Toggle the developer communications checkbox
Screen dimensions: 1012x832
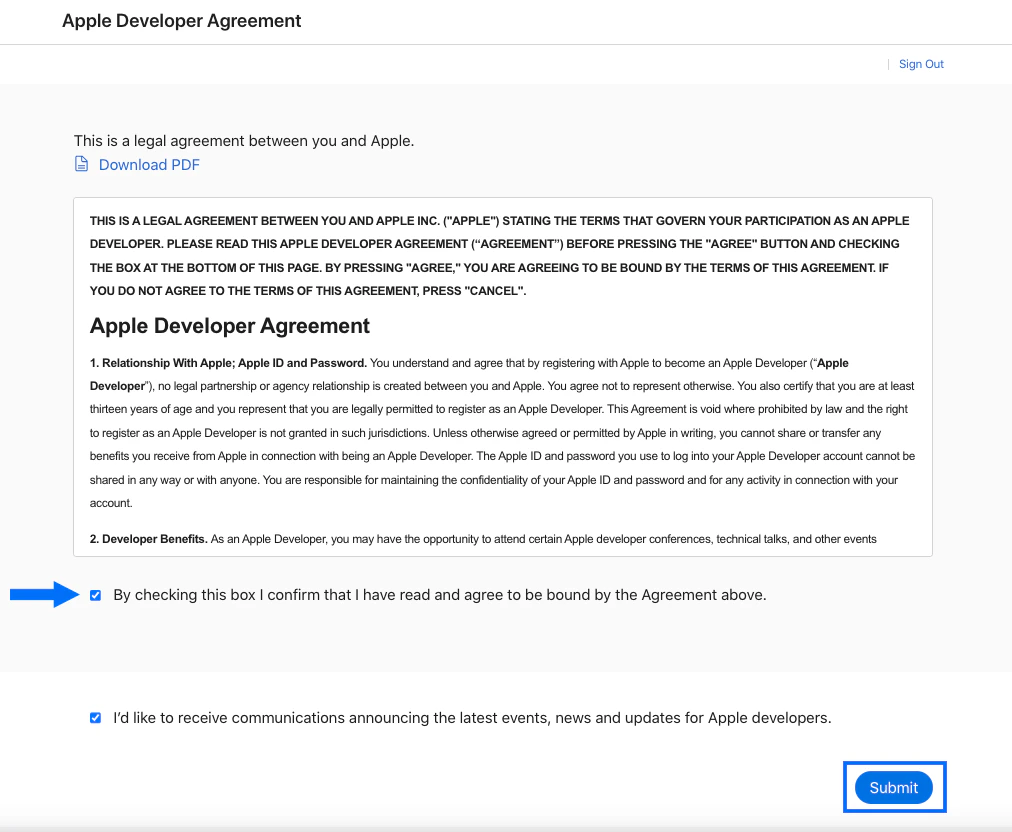95,717
